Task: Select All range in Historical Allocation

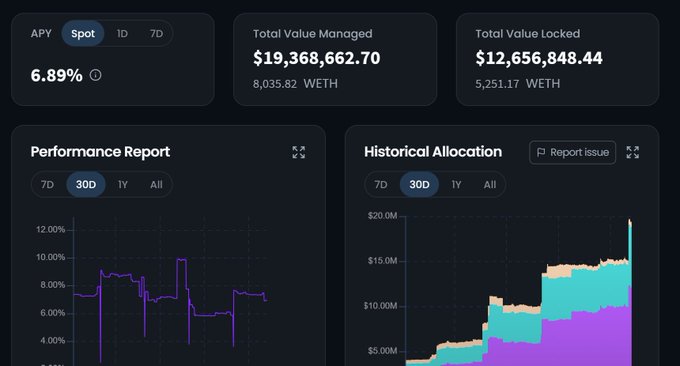Action: coord(490,184)
